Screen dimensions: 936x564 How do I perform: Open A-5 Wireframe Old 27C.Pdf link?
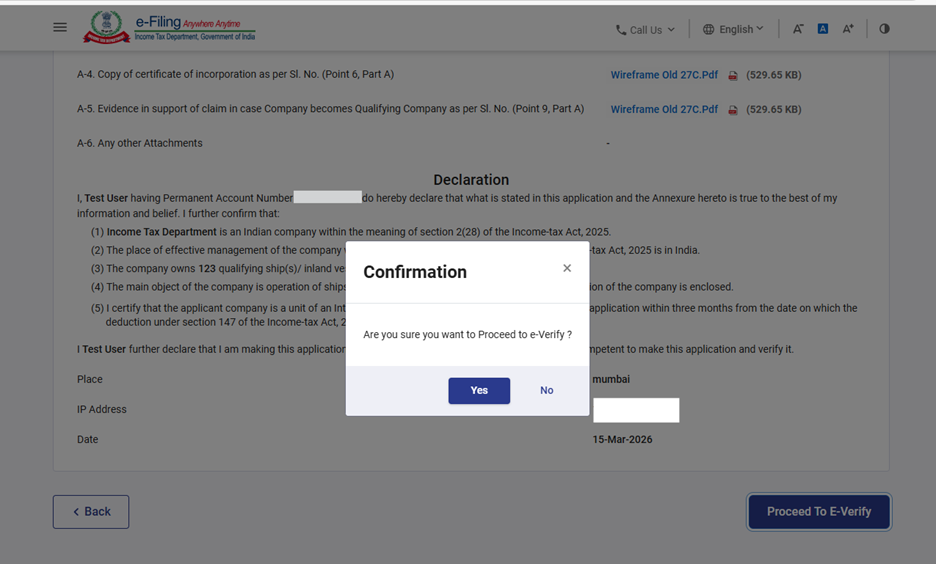click(664, 110)
